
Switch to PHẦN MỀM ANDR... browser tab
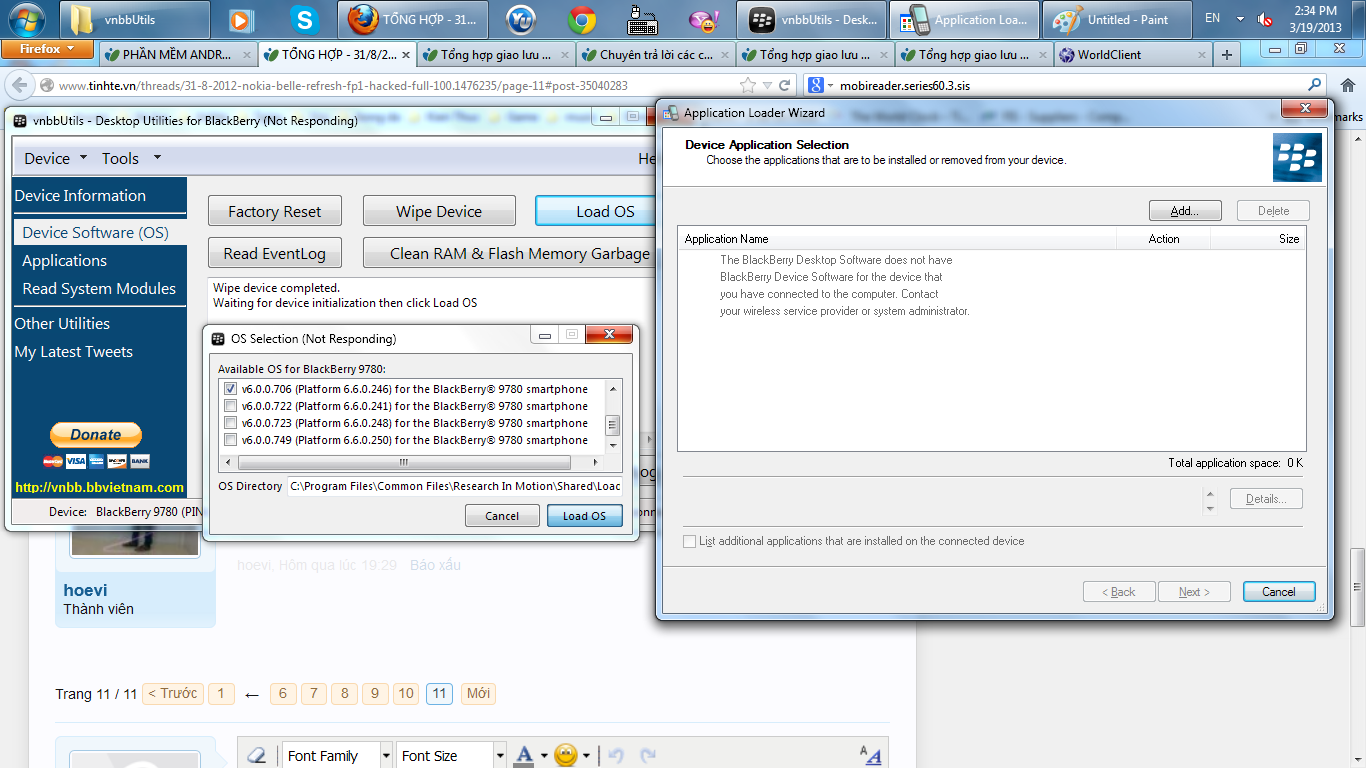click(x=178, y=55)
